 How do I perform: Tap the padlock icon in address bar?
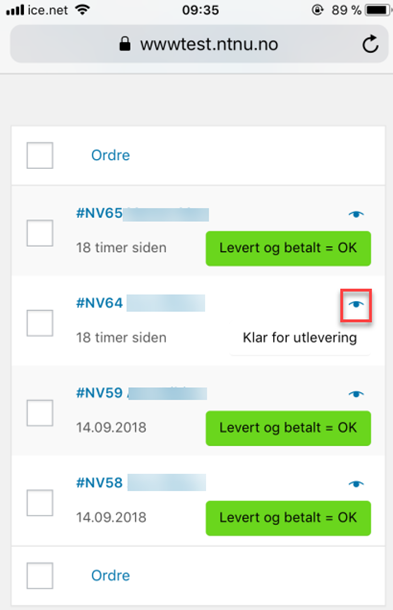coord(125,44)
